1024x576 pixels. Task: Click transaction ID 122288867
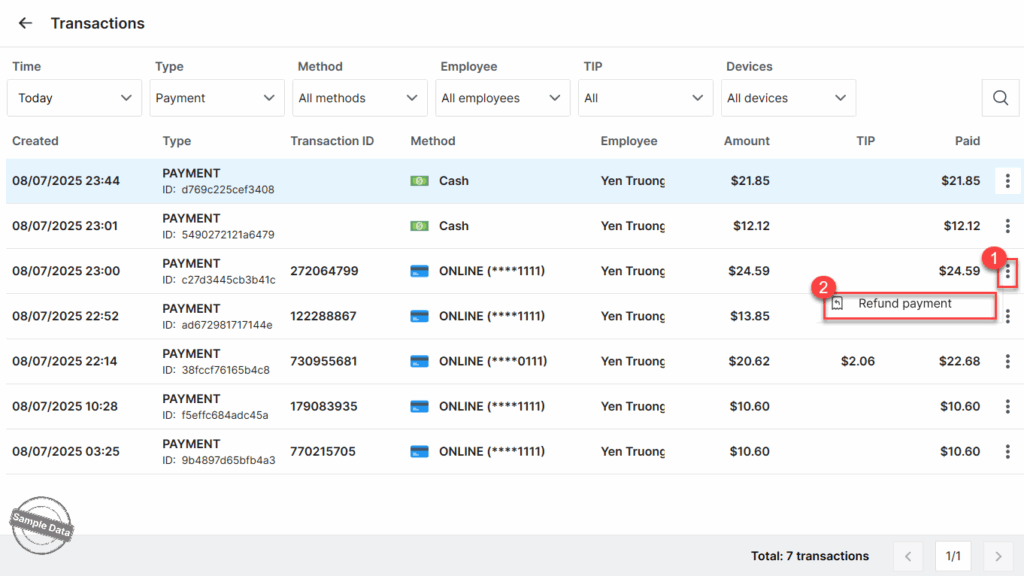[x=323, y=316]
